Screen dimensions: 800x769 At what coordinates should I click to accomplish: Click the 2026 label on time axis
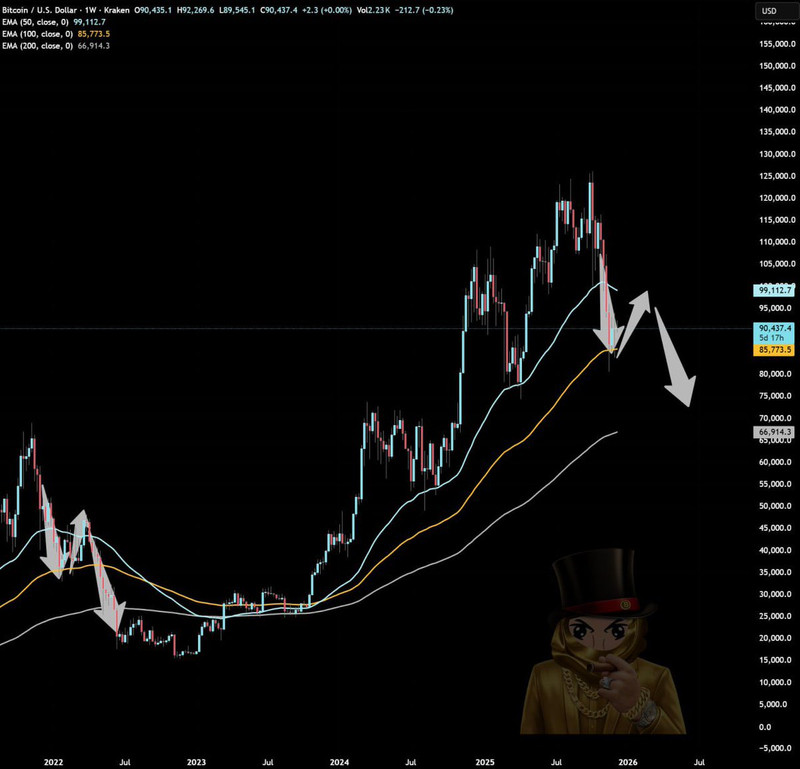click(628, 759)
